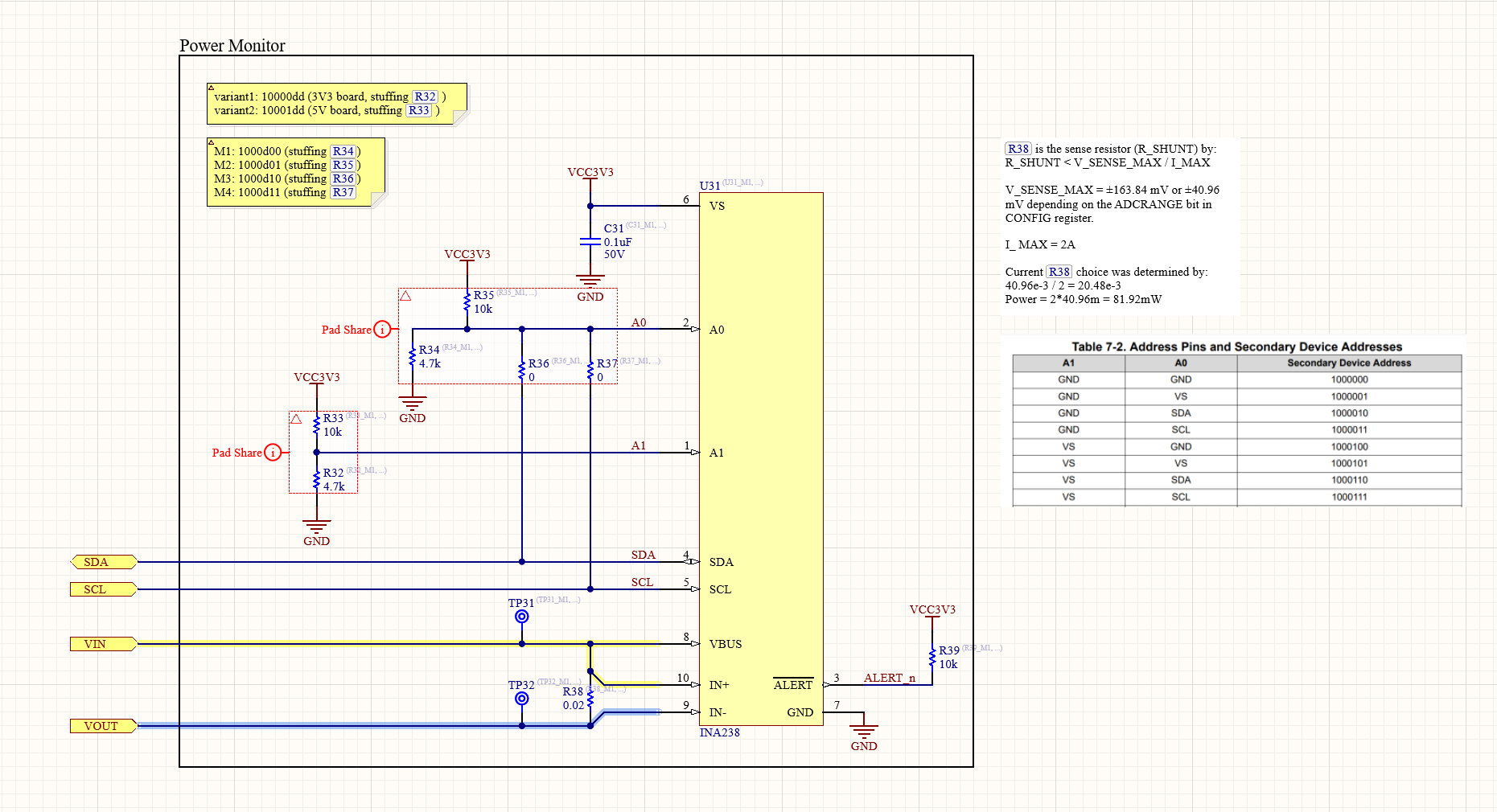1497x812 pixels.
Task: Click the 50V rating of C31
Action: pyautogui.click(x=614, y=254)
